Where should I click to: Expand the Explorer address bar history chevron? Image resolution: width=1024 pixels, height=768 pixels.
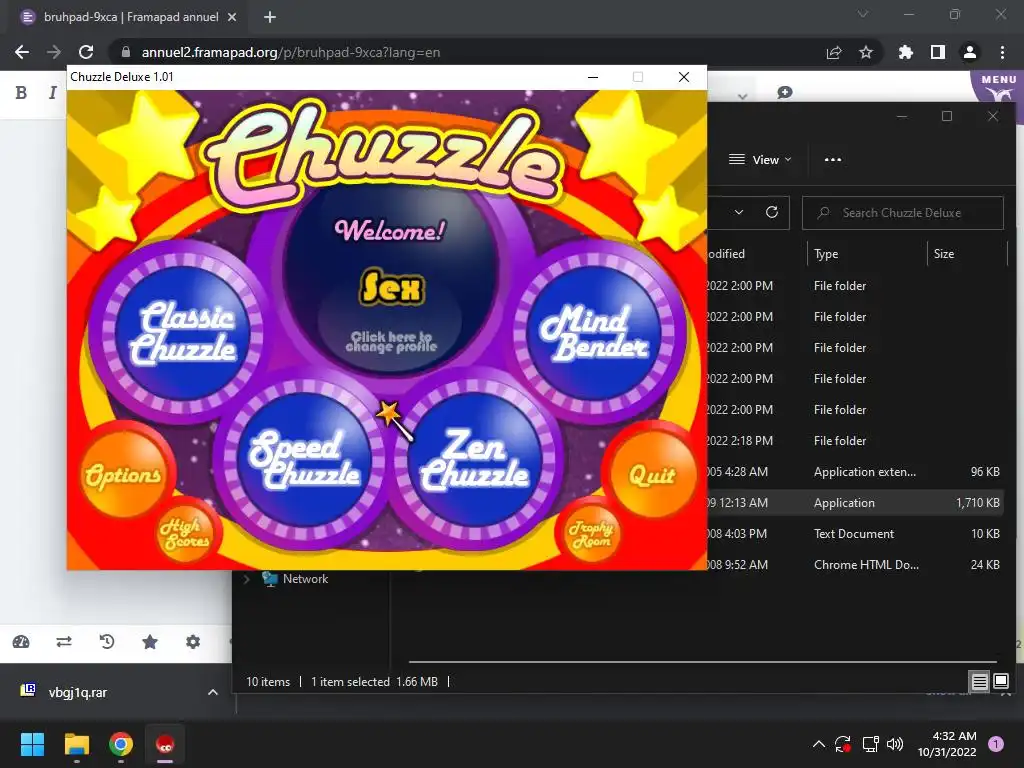[739, 212]
